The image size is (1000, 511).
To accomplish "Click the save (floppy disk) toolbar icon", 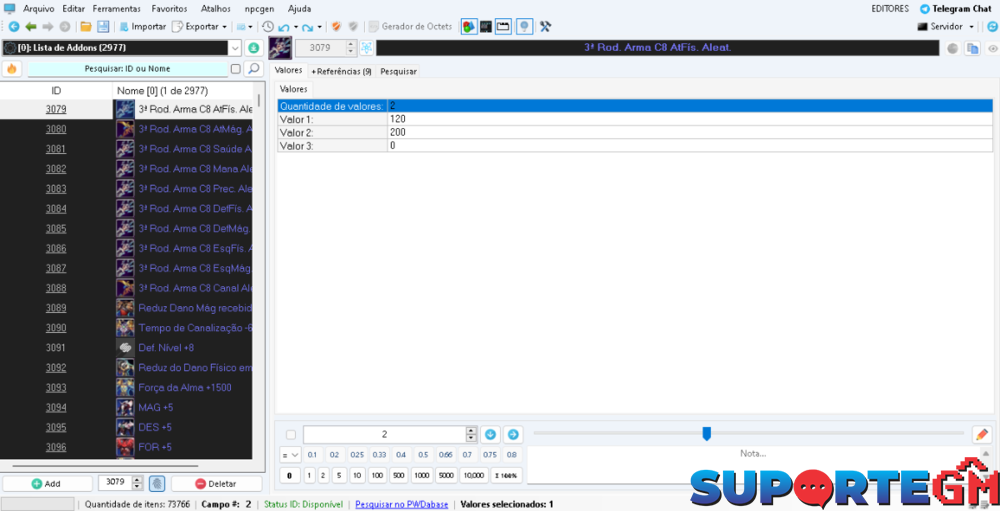I will pyautogui.click(x=103, y=27).
